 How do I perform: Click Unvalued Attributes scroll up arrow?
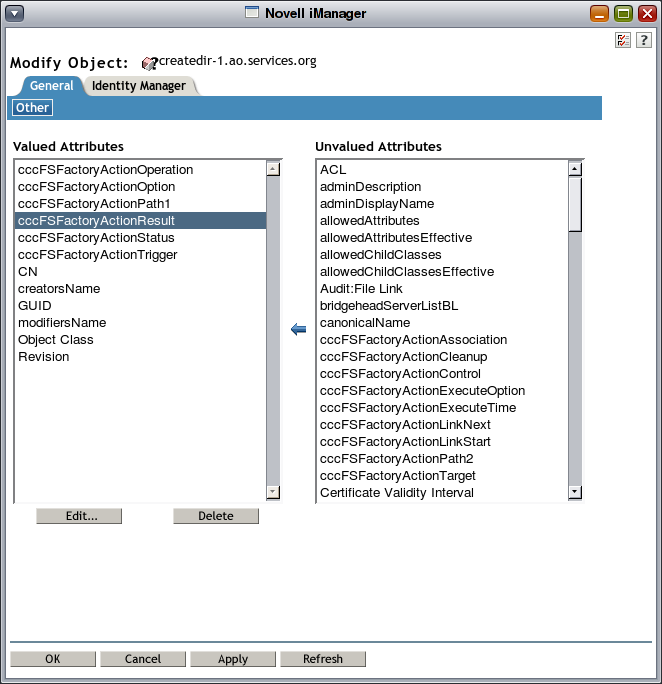click(575, 169)
